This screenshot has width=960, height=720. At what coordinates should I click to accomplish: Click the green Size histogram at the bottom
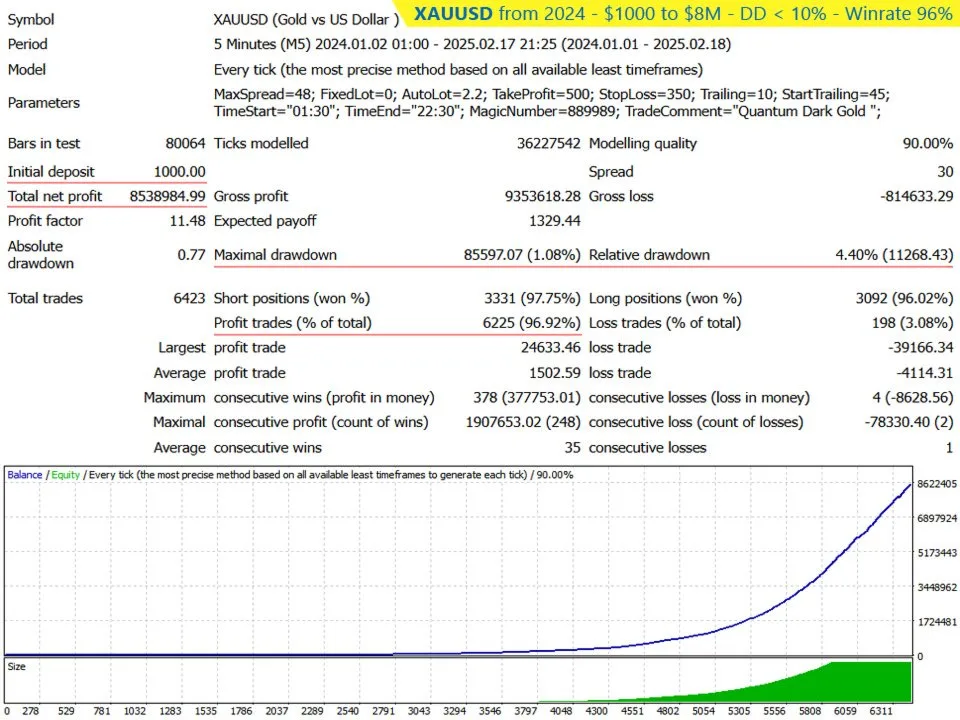(860, 688)
